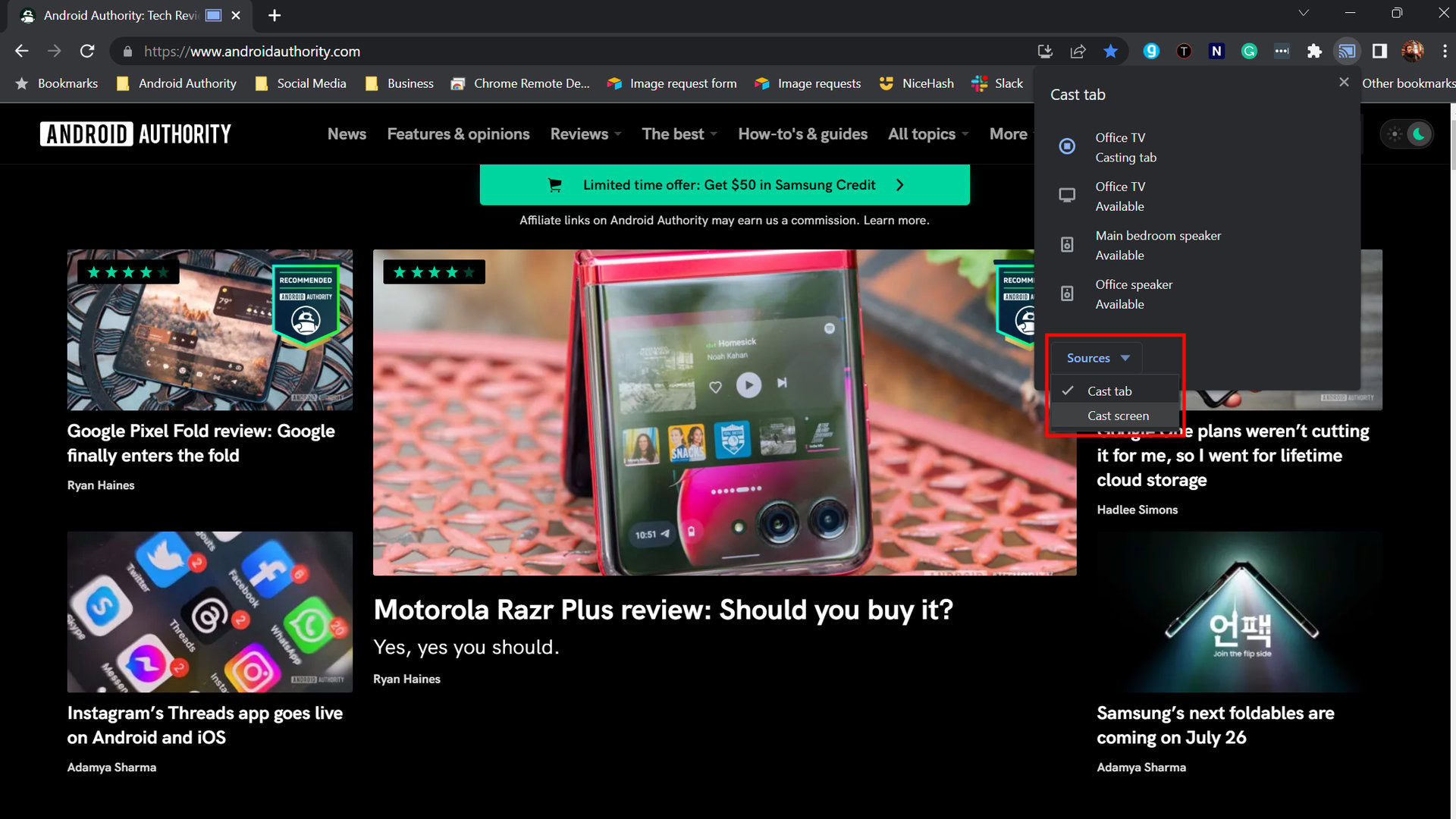Open the Motorola Razr Plus review headline

[663, 610]
